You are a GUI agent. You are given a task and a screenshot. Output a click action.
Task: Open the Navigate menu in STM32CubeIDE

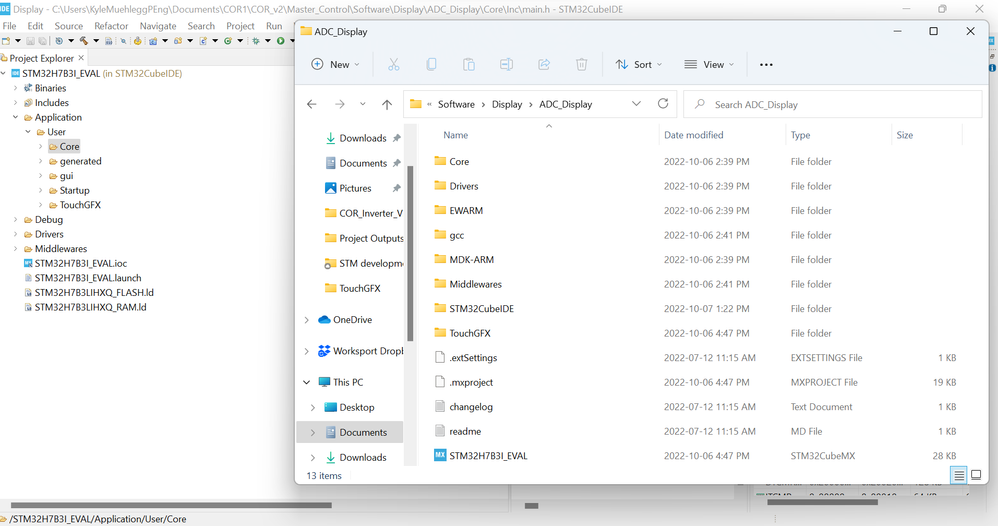(158, 26)
